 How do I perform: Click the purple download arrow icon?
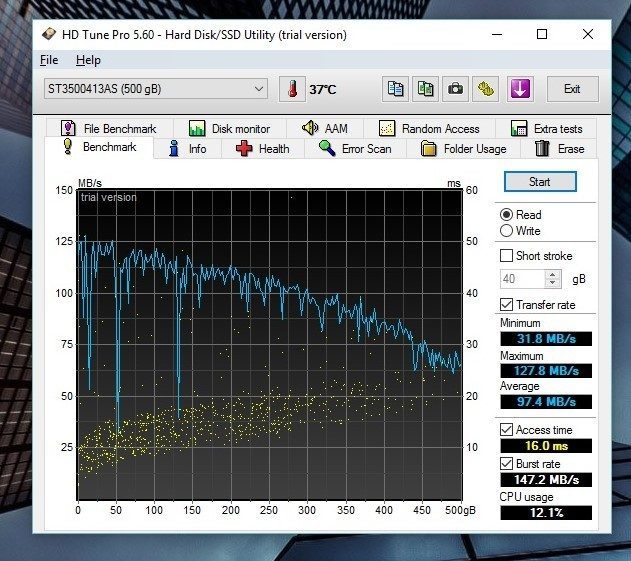click(x=520, y=89)
